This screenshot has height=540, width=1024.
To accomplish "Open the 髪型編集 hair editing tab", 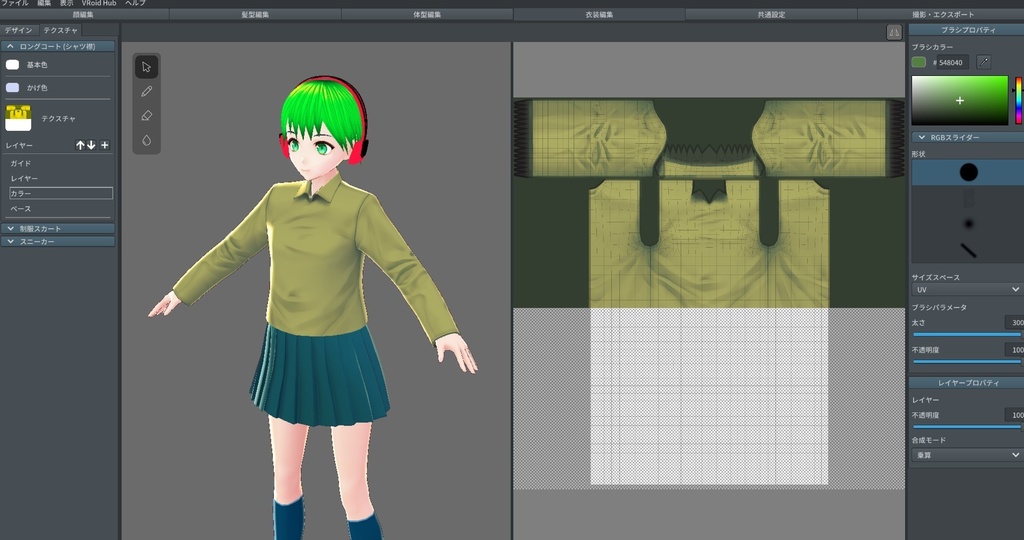I will click(x=255, y=14).
